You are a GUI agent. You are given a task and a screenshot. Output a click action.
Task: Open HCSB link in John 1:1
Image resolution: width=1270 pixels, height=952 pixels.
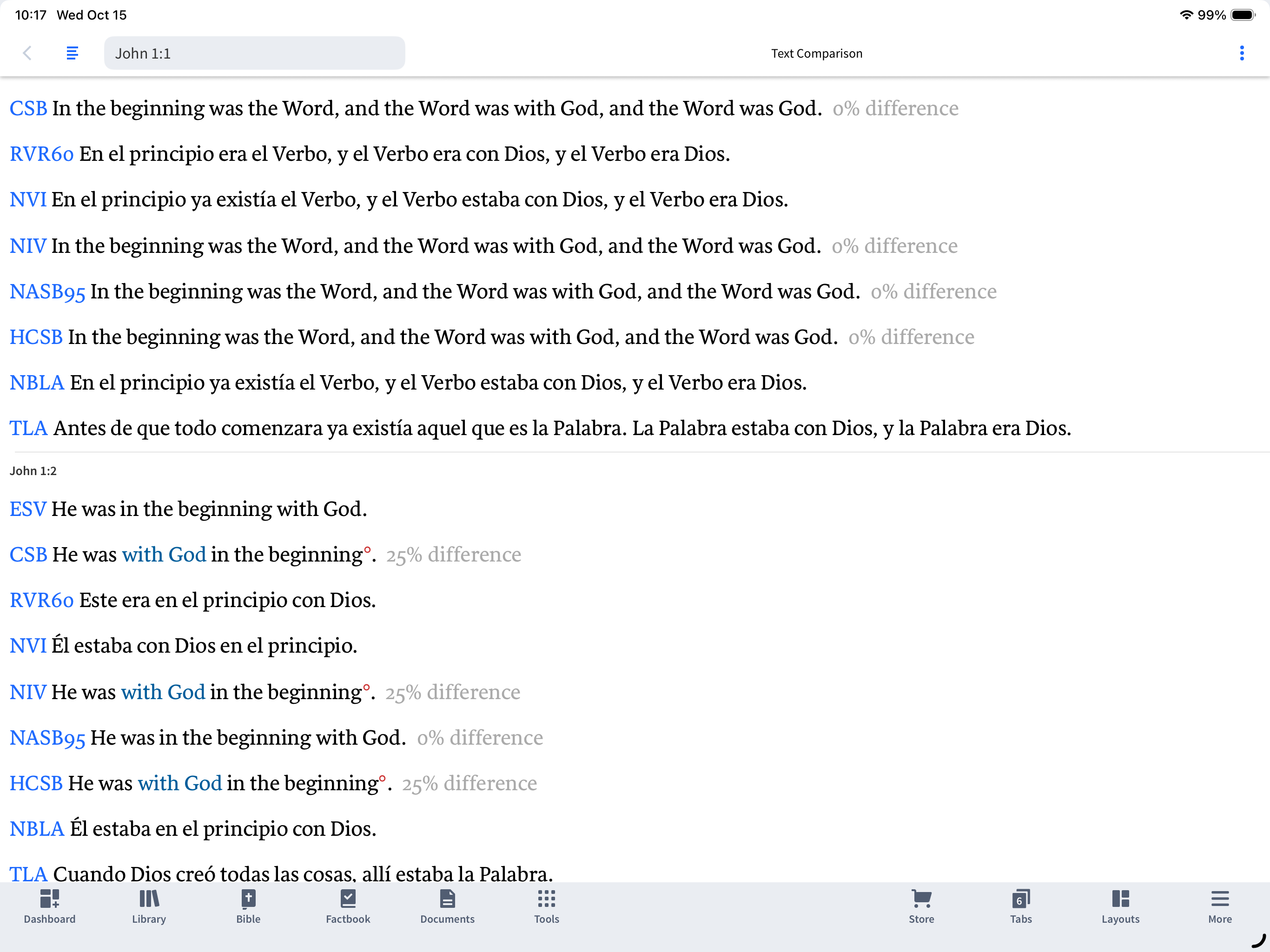[36, 337]
